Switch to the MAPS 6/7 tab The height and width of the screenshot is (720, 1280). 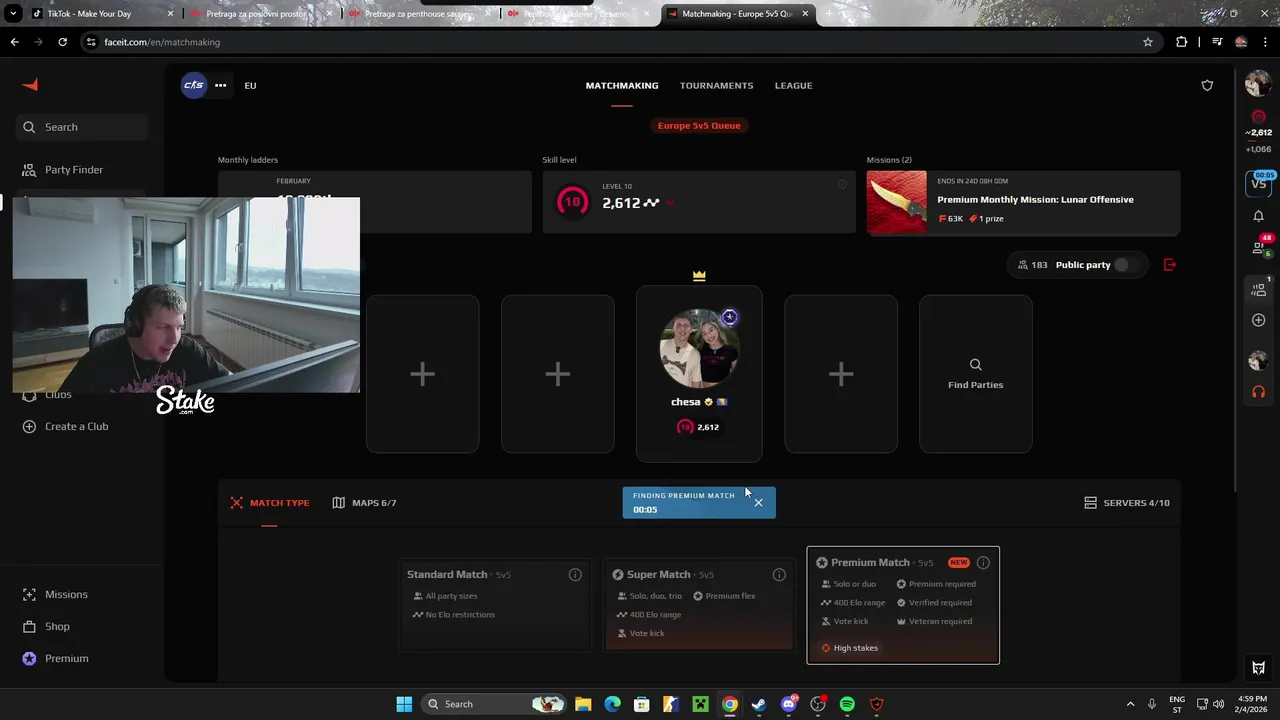coord(364,502)
